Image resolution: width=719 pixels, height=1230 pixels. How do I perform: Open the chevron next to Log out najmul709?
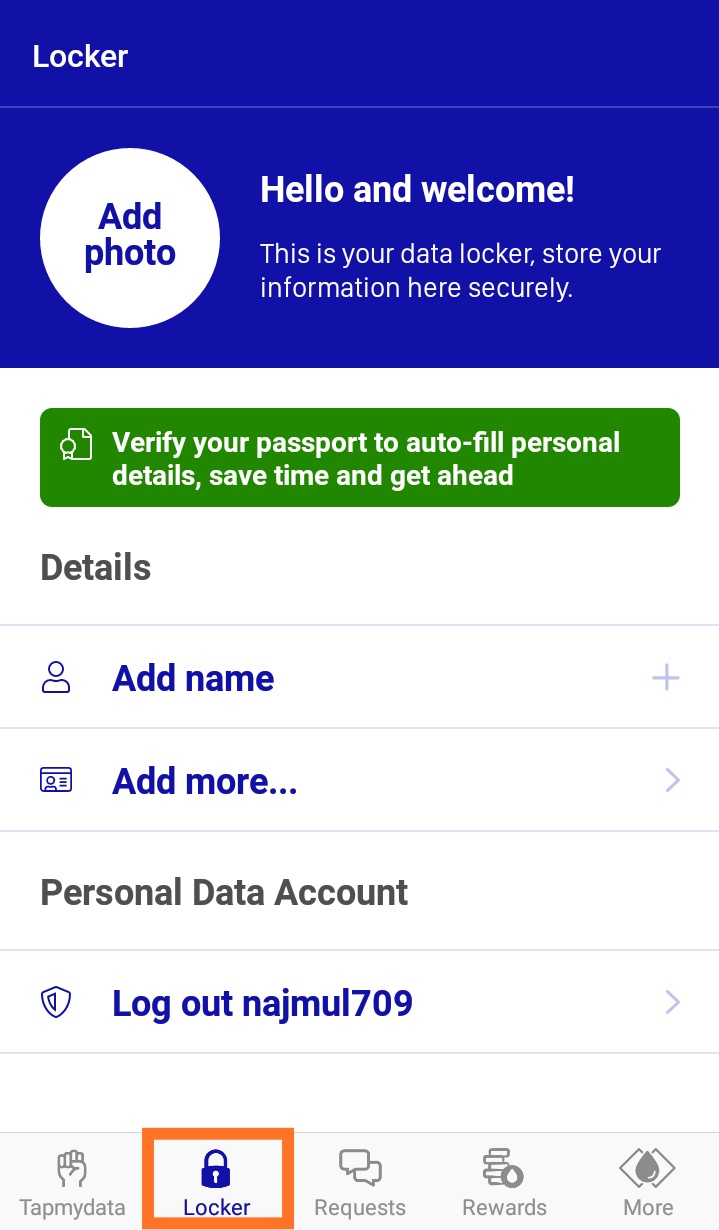(x=672, y=1002)
